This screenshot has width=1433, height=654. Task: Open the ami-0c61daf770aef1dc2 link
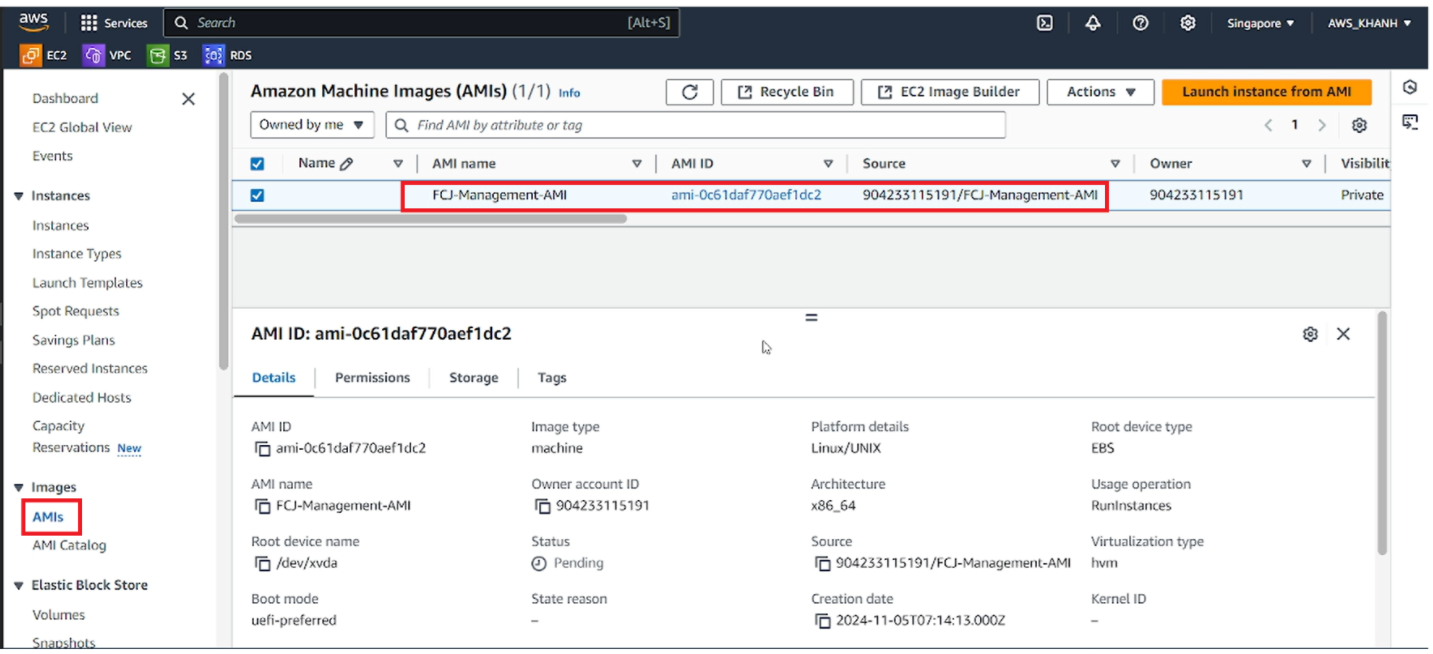pyautogui.click(x=746, y=196)
